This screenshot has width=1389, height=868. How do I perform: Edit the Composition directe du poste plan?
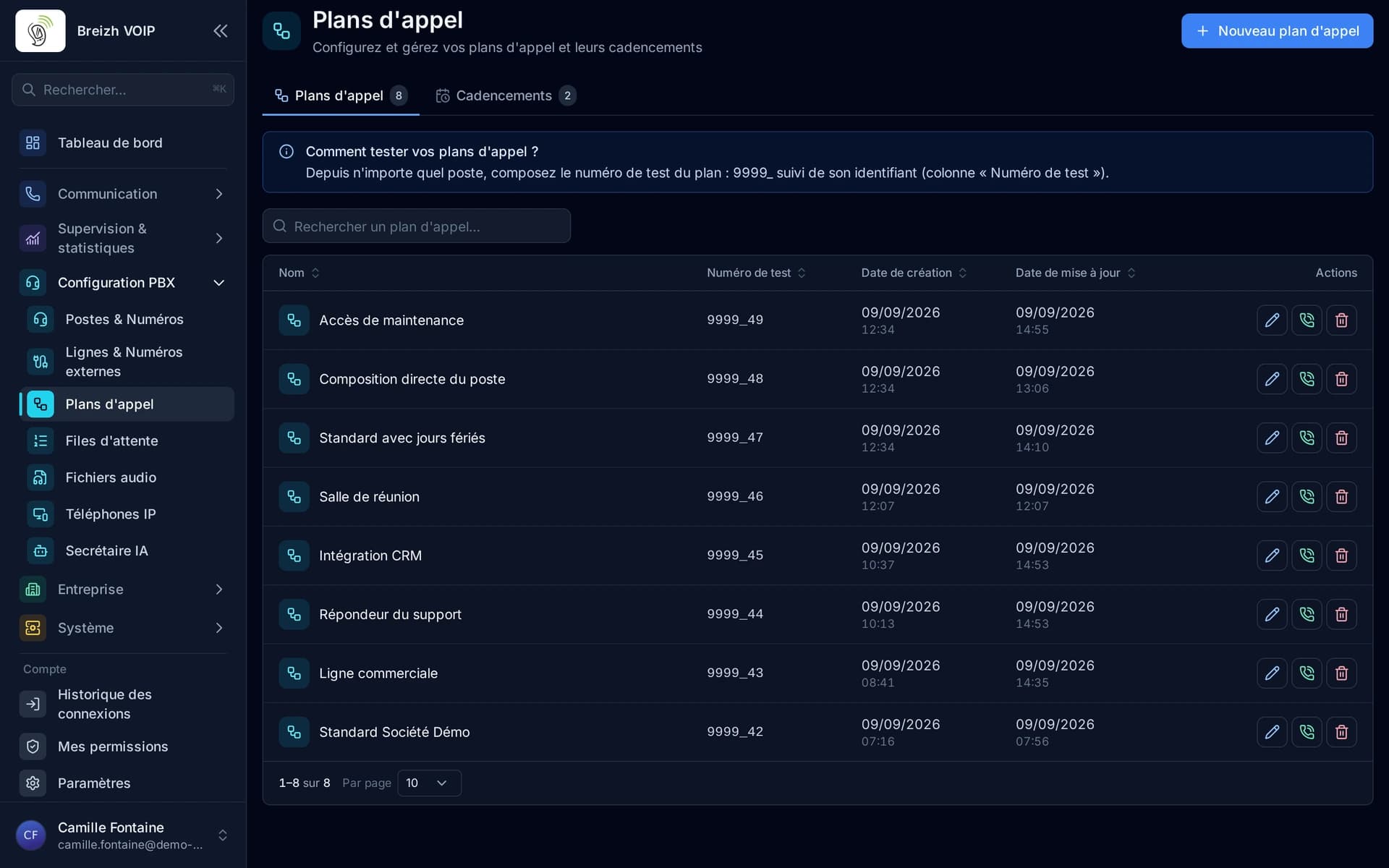click(1272, 379)
